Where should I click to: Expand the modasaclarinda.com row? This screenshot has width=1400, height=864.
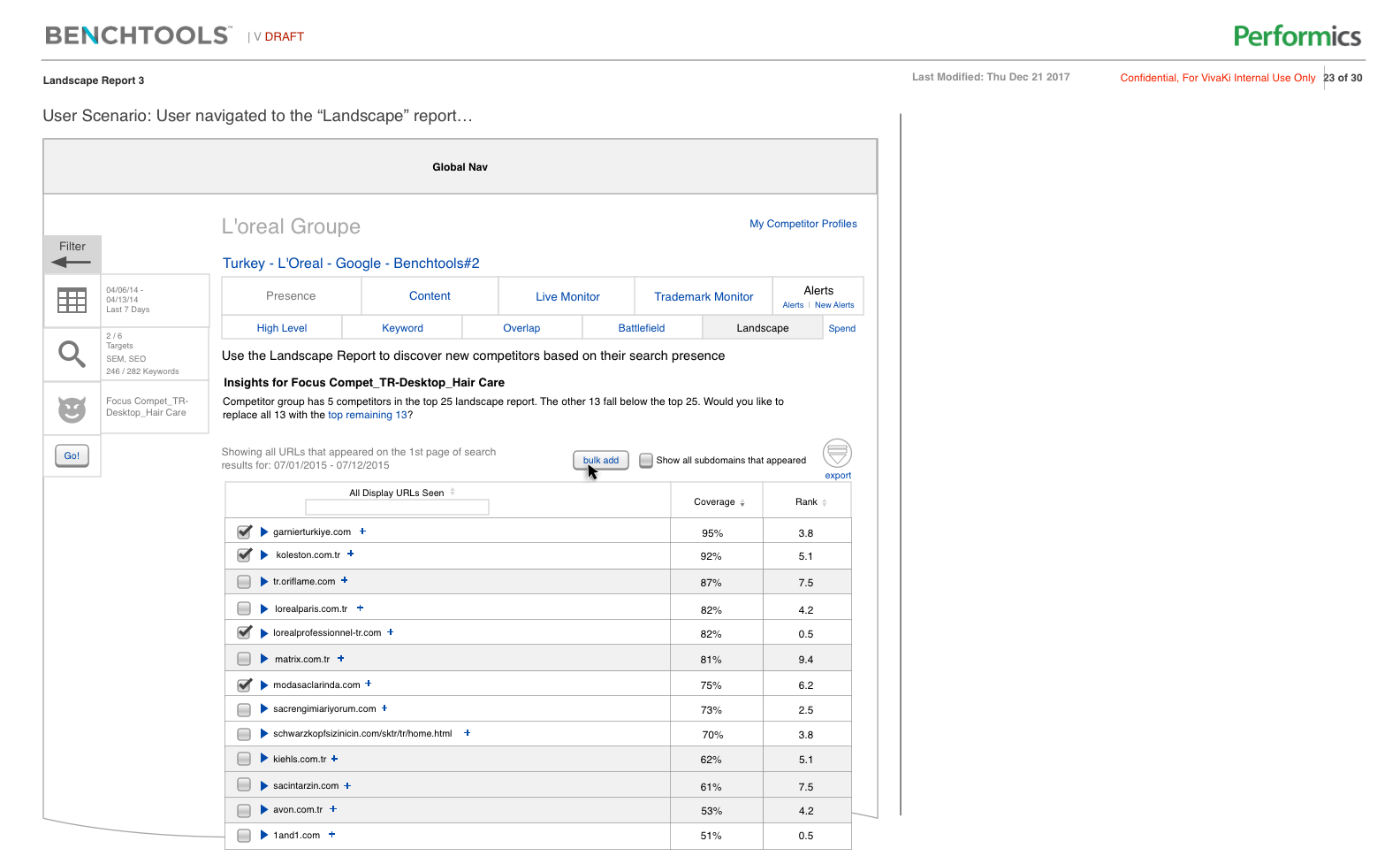click(263, 685)
